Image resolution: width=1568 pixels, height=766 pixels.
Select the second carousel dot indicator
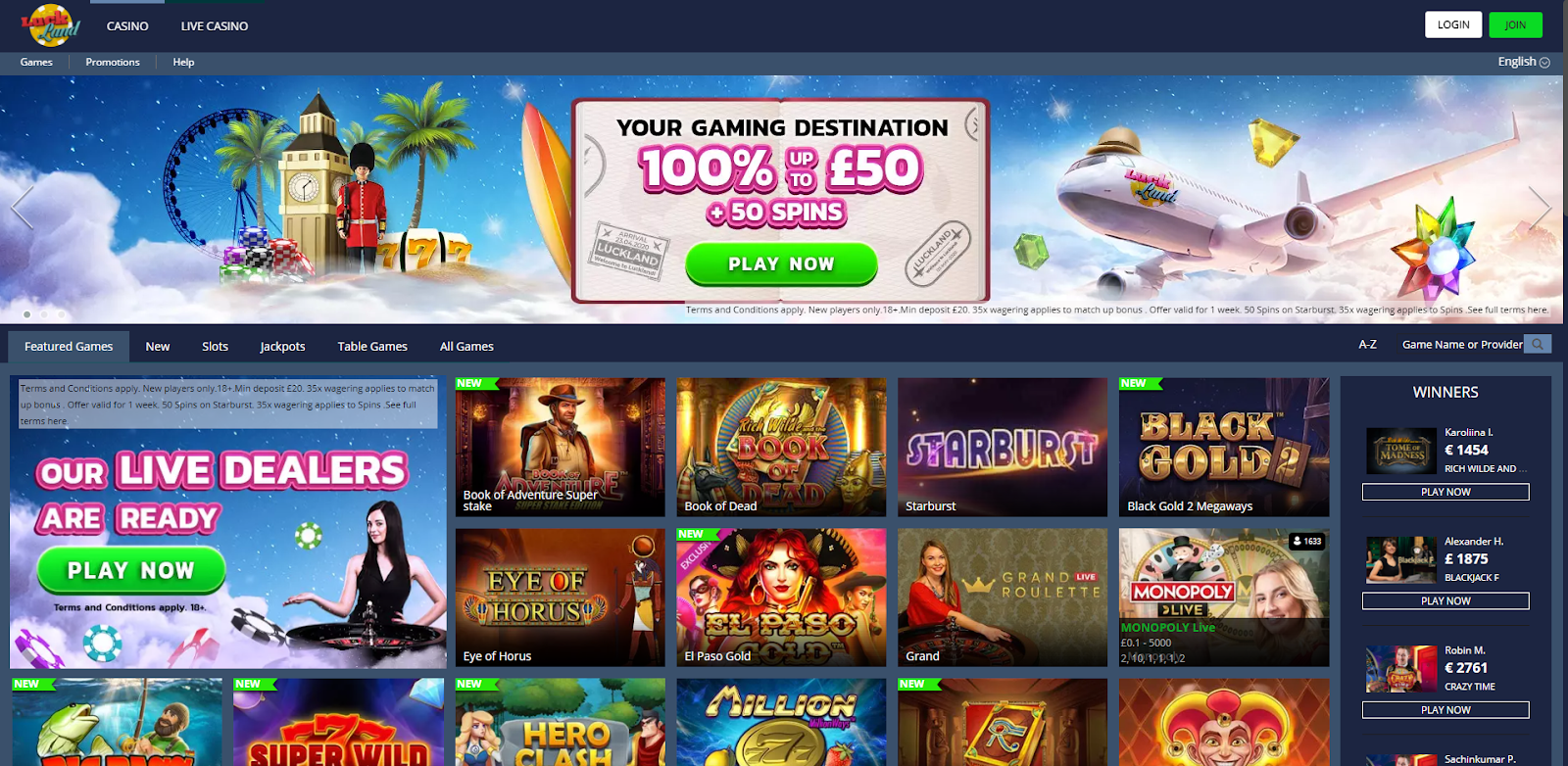point(44,314)
